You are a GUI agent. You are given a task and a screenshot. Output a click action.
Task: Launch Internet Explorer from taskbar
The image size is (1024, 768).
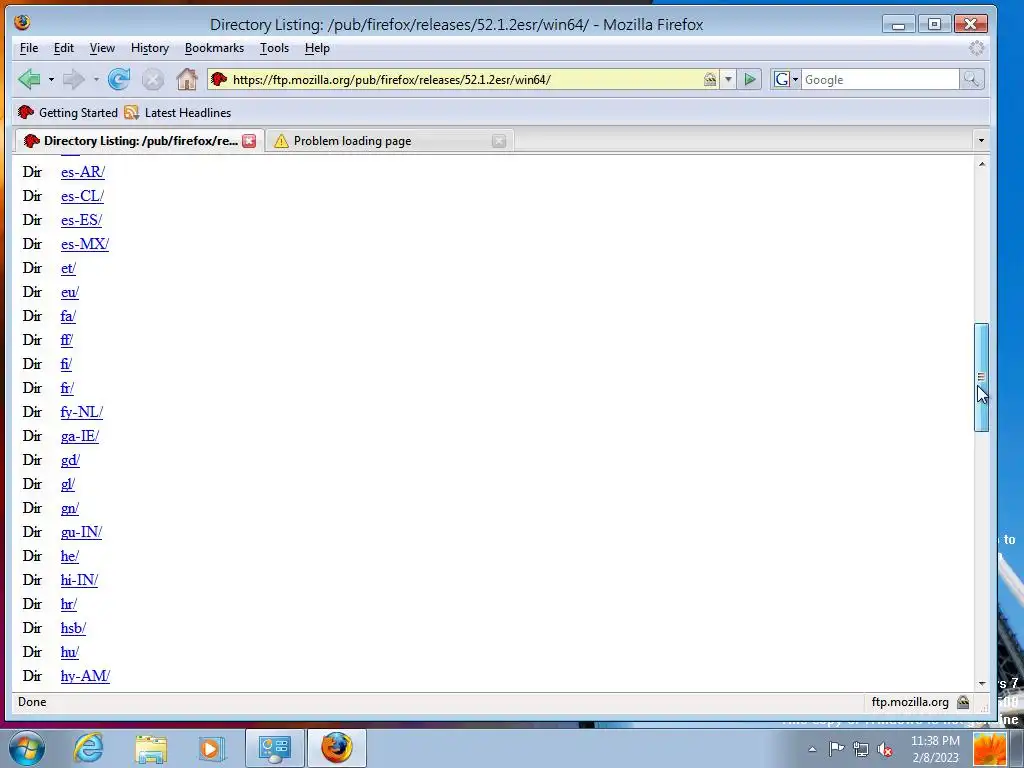click(89, 748)
